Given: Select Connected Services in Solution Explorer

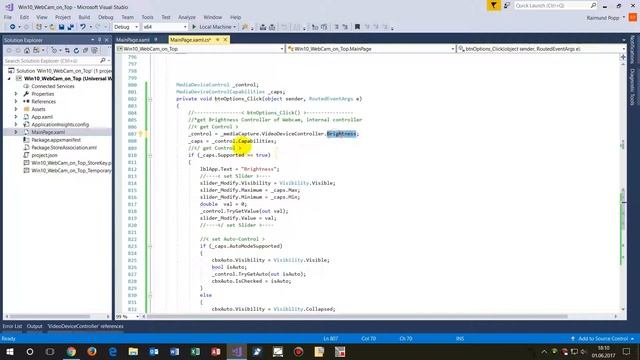Looking at the screenshot, I should point(53,86).
